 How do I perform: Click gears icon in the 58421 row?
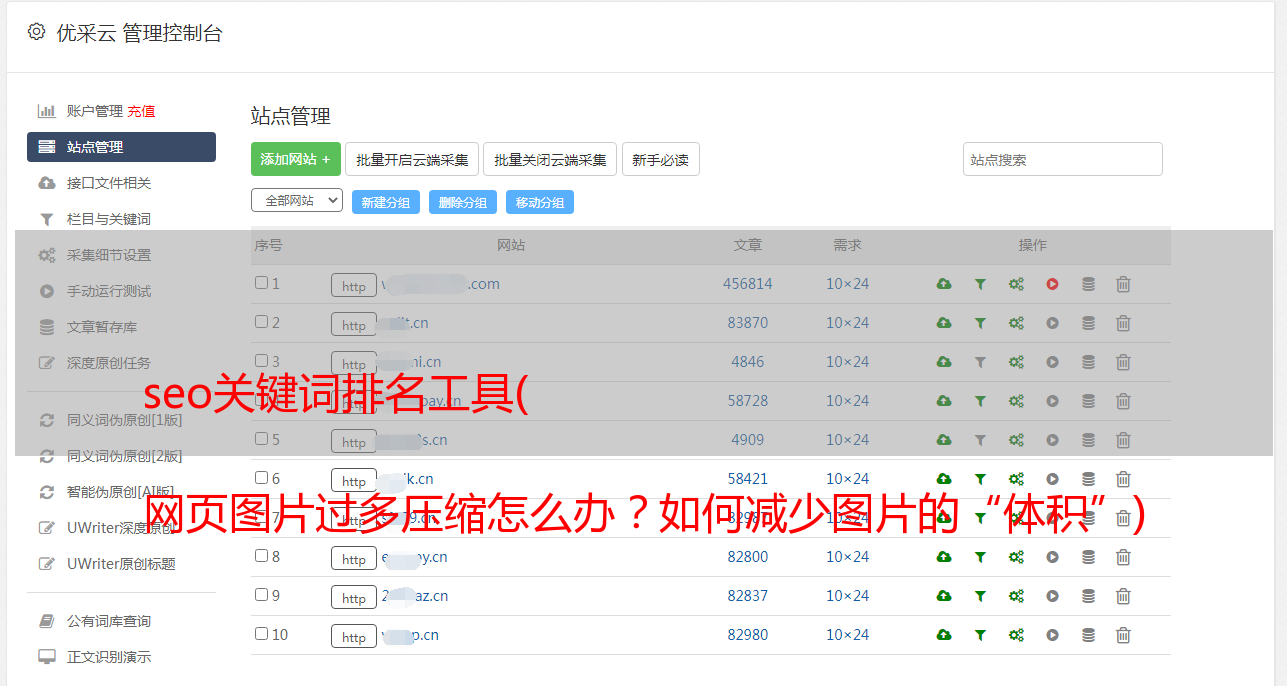pyautogui.click(x=1016, y=479)
